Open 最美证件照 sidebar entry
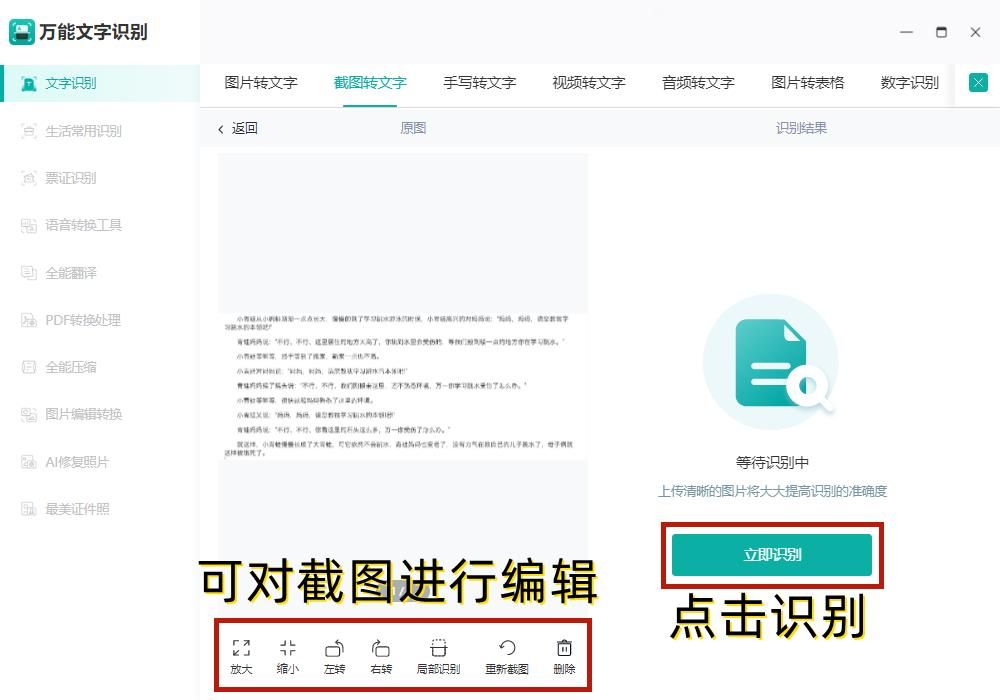 [x=77, y=509]
